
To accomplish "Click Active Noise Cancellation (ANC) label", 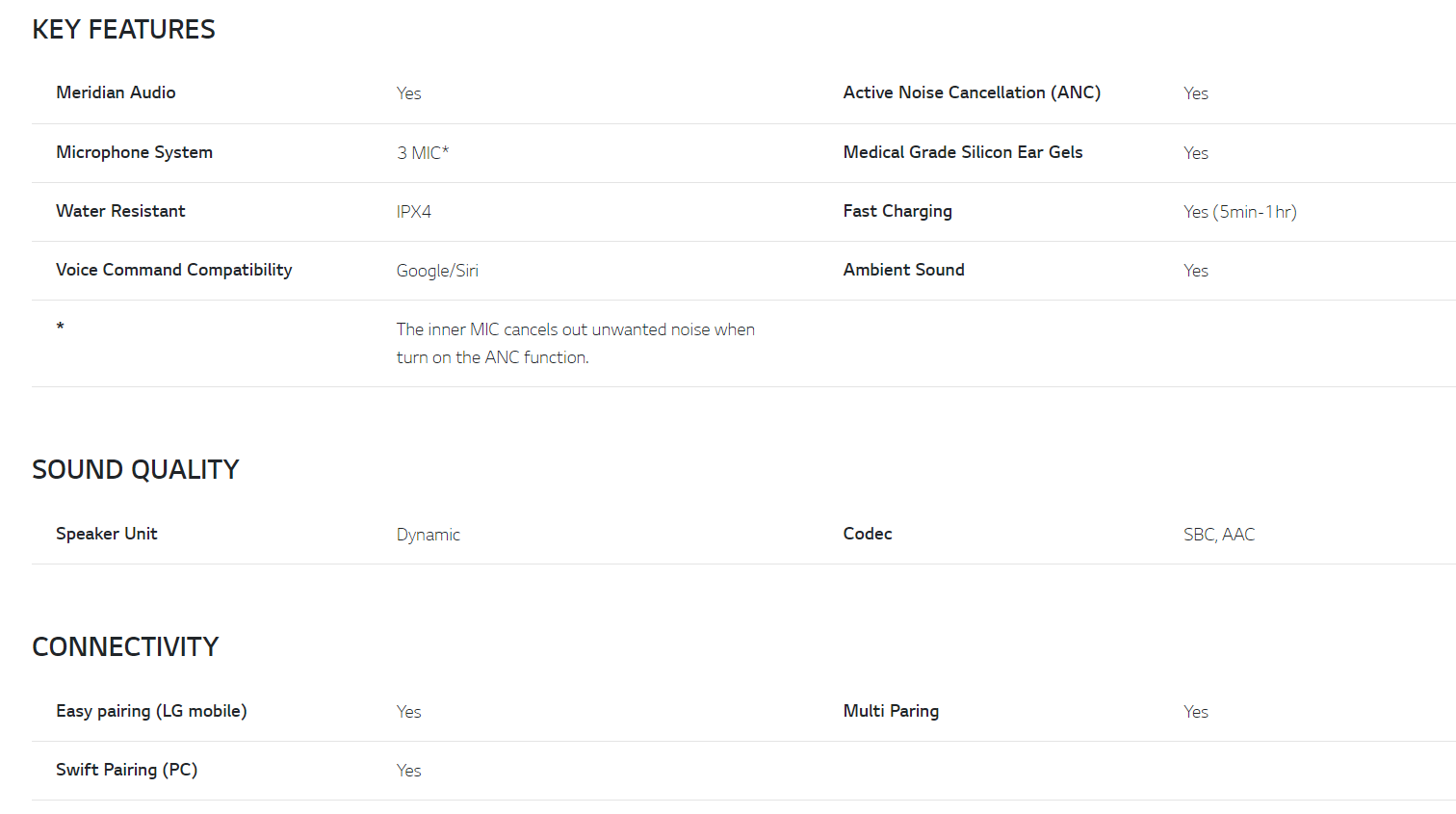I will [972, 92].
